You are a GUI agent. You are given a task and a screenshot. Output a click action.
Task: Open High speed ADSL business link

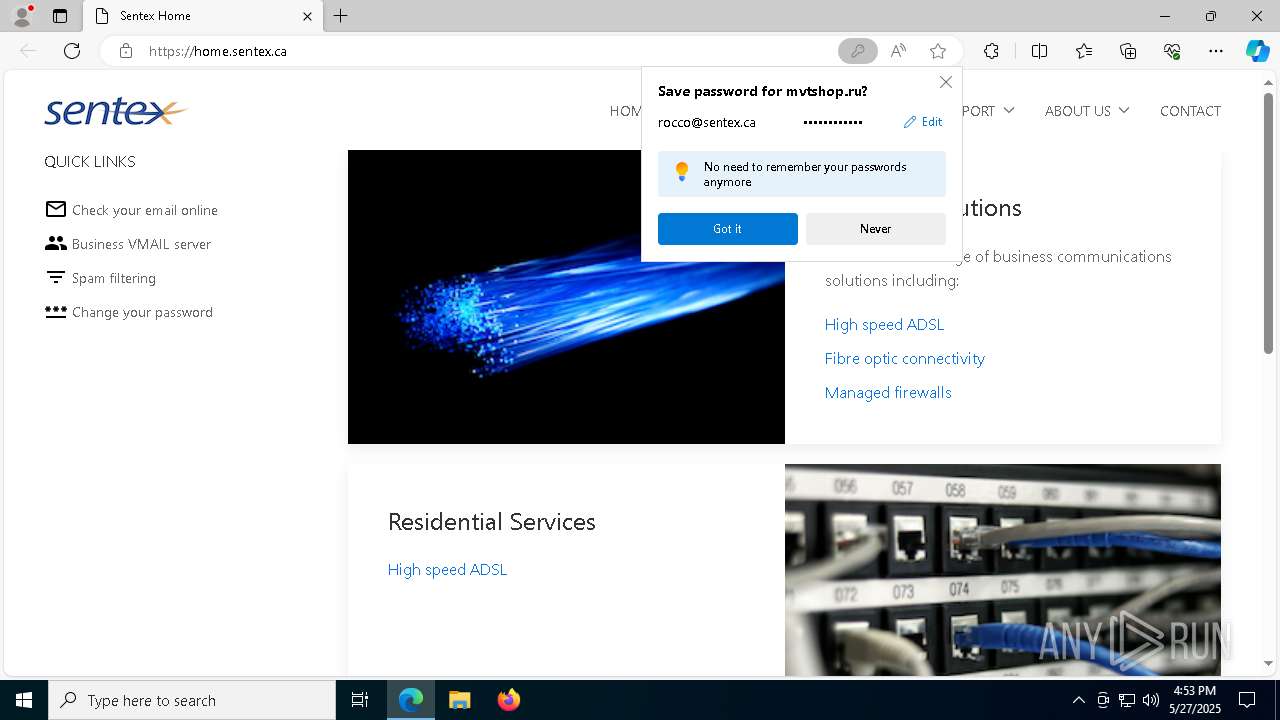pos(884,324)
